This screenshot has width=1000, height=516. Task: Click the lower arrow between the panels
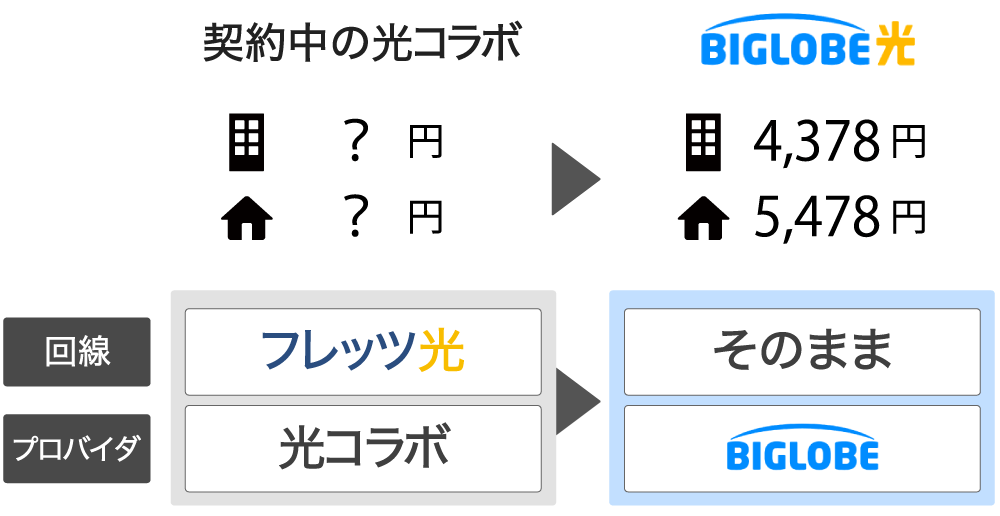[x=577, y=401]
